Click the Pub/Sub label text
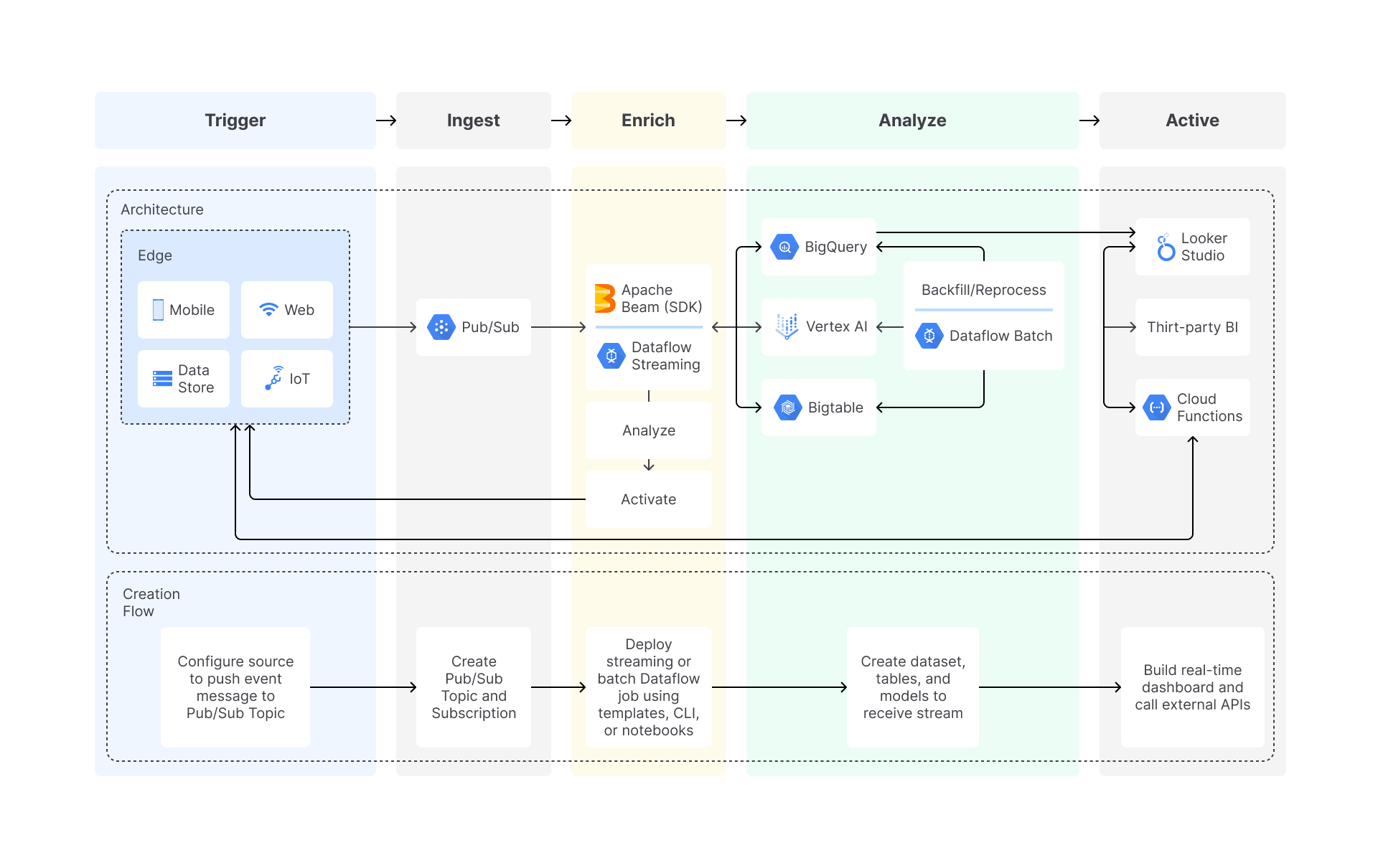1378x868 pixels. click(x=490, y=327)
